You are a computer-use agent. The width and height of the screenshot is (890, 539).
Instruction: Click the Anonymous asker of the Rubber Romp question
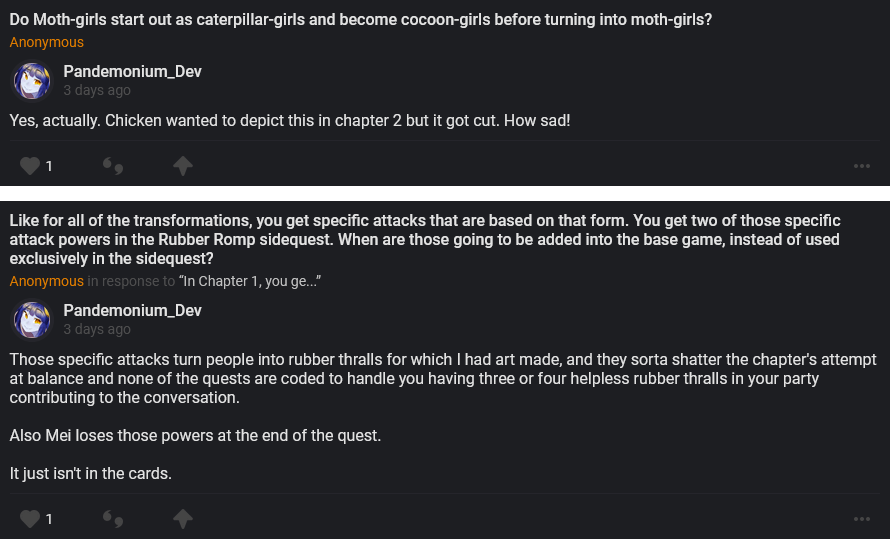pyautogui.click(x=47, y=281)
